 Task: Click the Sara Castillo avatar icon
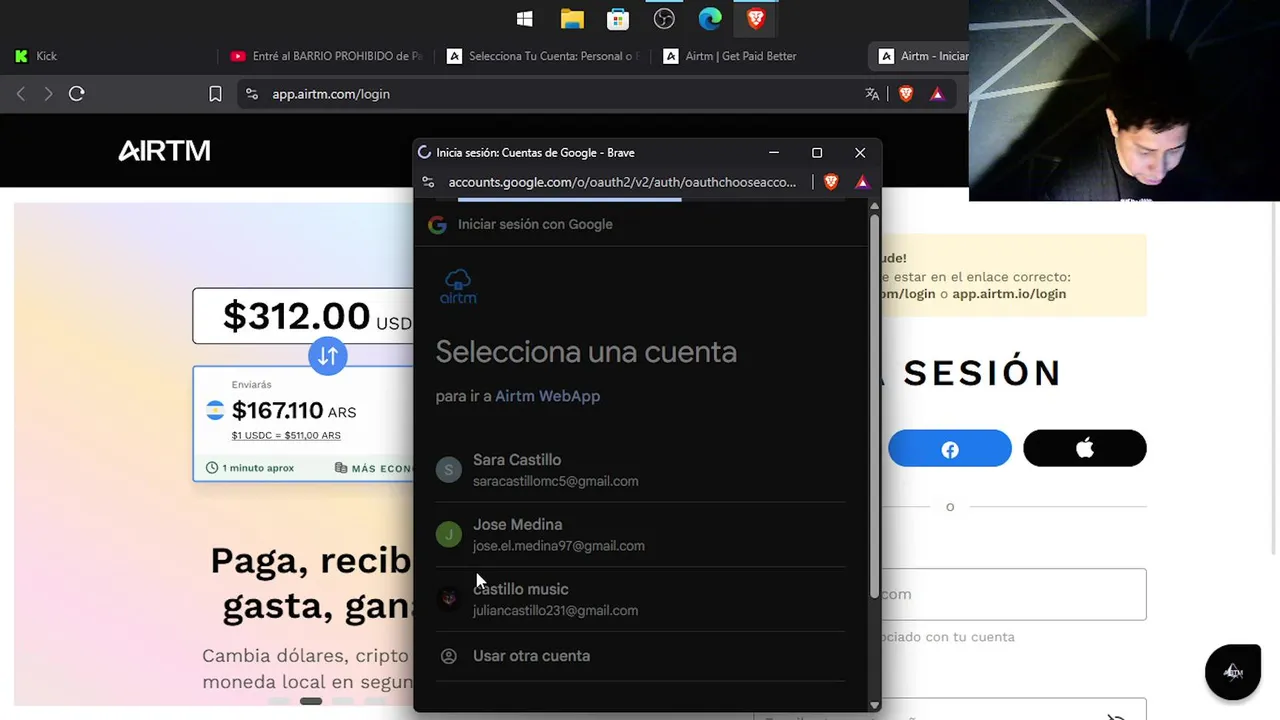(x=449, y=470)
